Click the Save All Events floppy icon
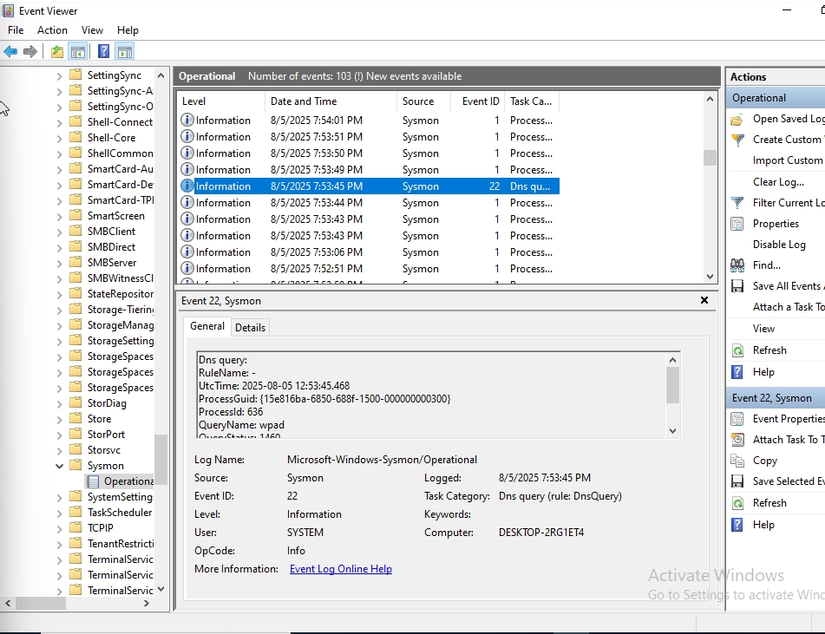Screen dimensions: 825x634 pyautogui.click(x=738, y=286)
